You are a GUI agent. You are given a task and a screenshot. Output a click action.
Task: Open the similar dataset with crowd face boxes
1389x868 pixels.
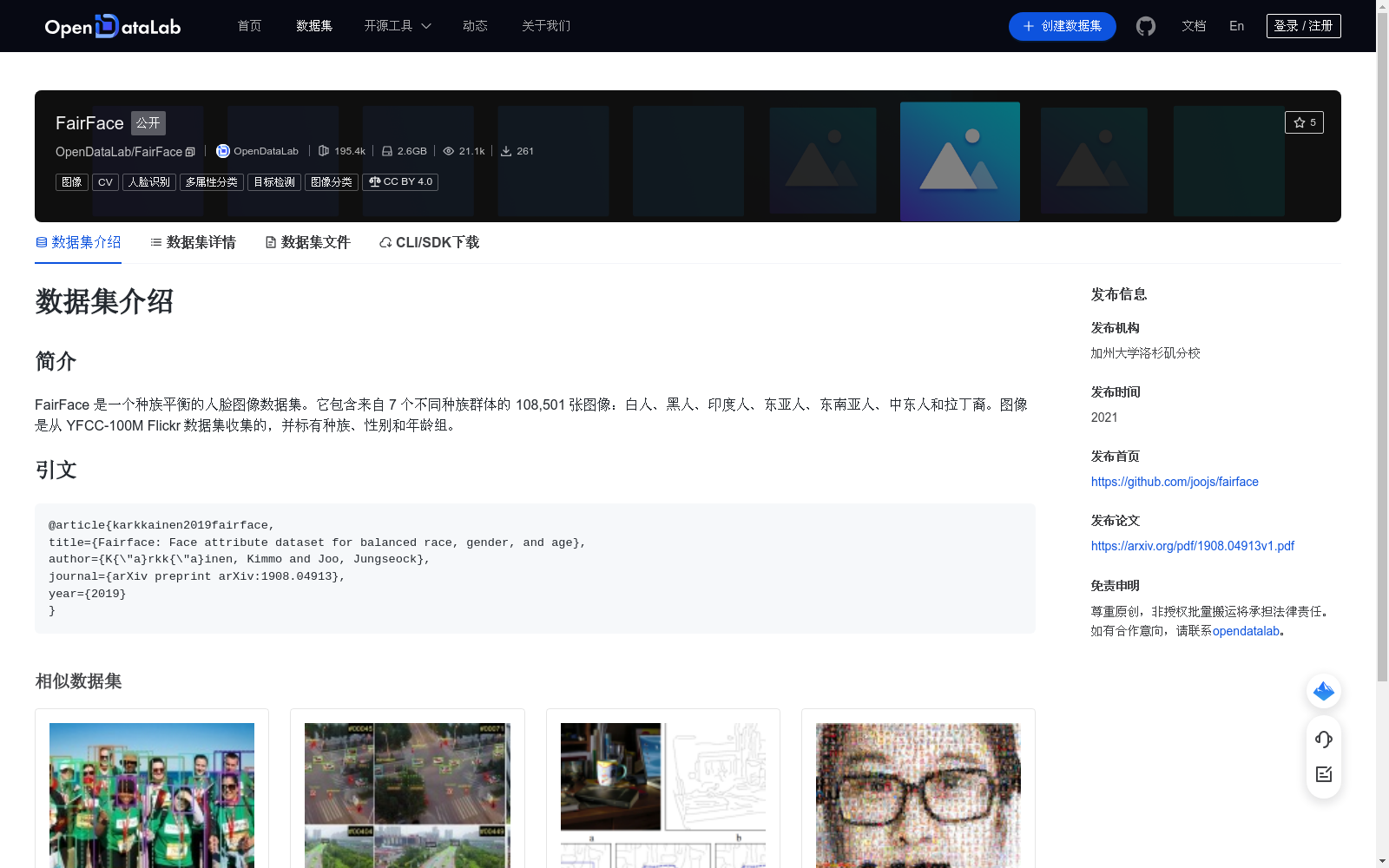tap(152, 794)
